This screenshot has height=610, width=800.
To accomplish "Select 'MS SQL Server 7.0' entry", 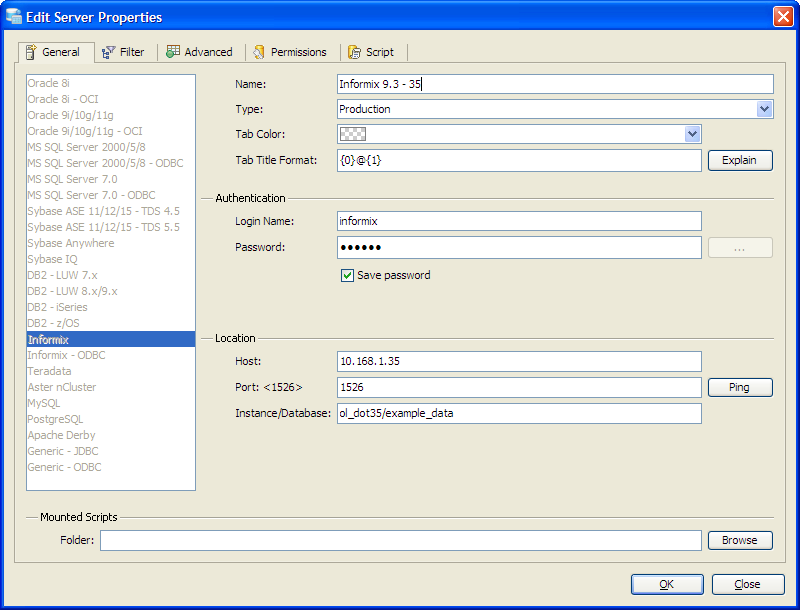I will [111, 179].
